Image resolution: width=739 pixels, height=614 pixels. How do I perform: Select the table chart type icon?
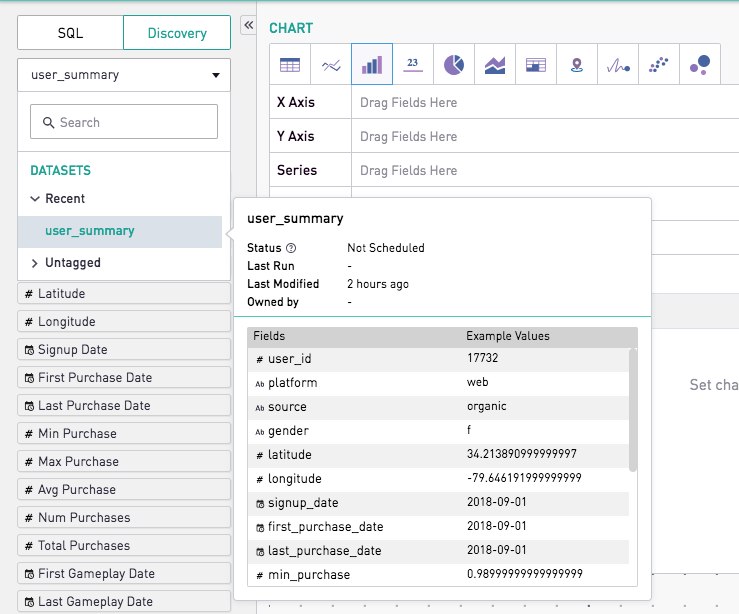click(290, 65)
